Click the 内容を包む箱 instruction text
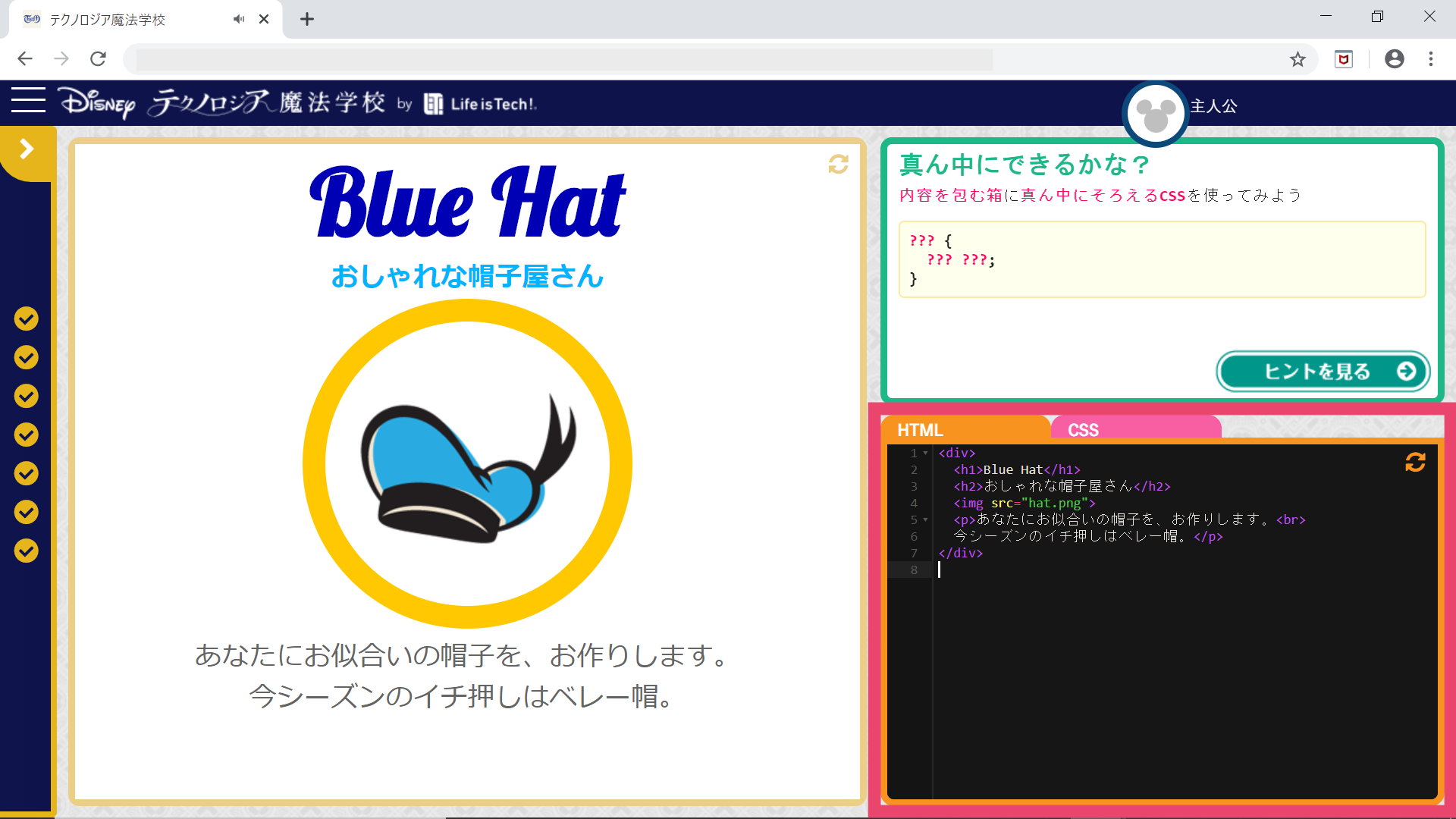This screenshot has width=1456, height=819. tap(1100, 195)
